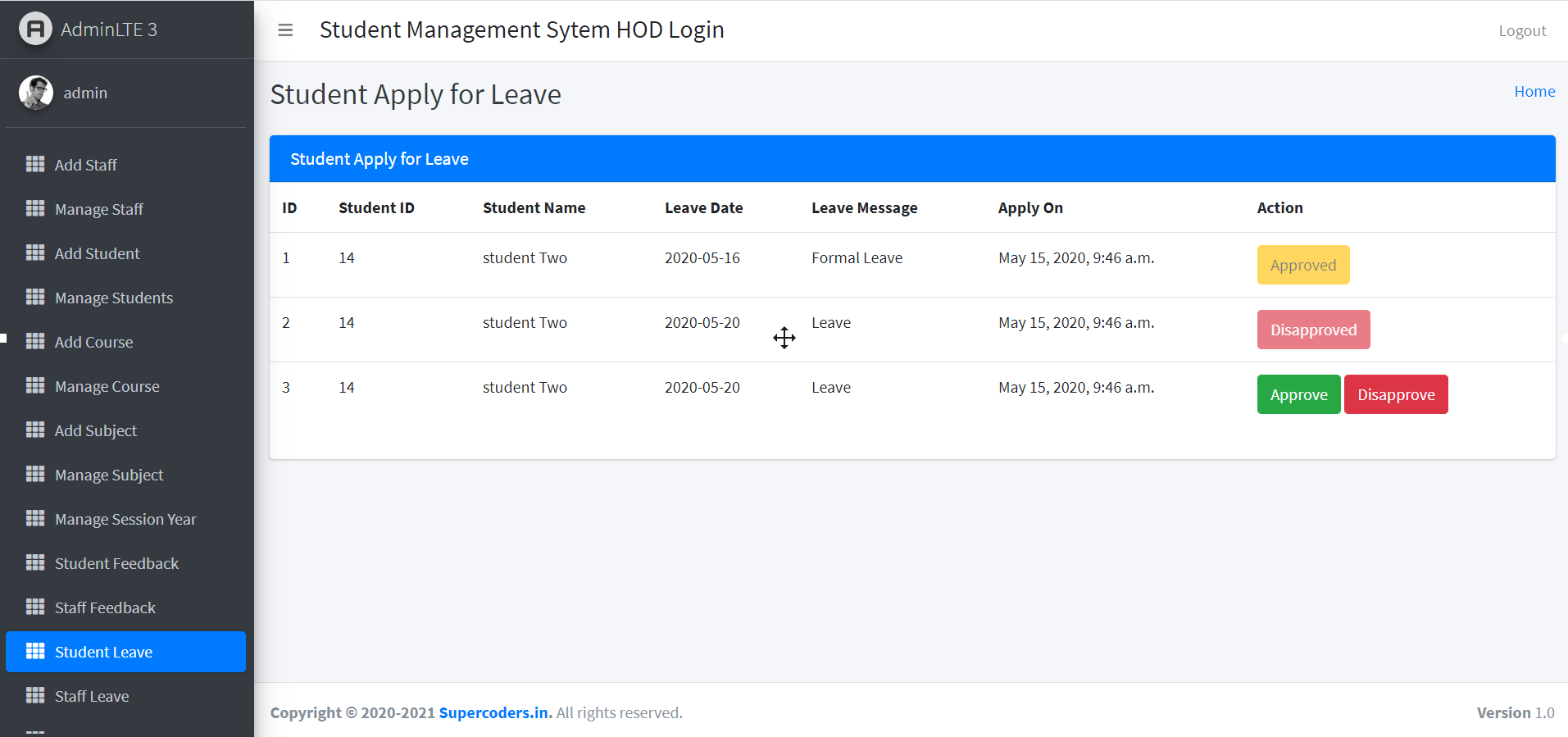
Task: Open Add Subject menu item
Action: [95, 430]
